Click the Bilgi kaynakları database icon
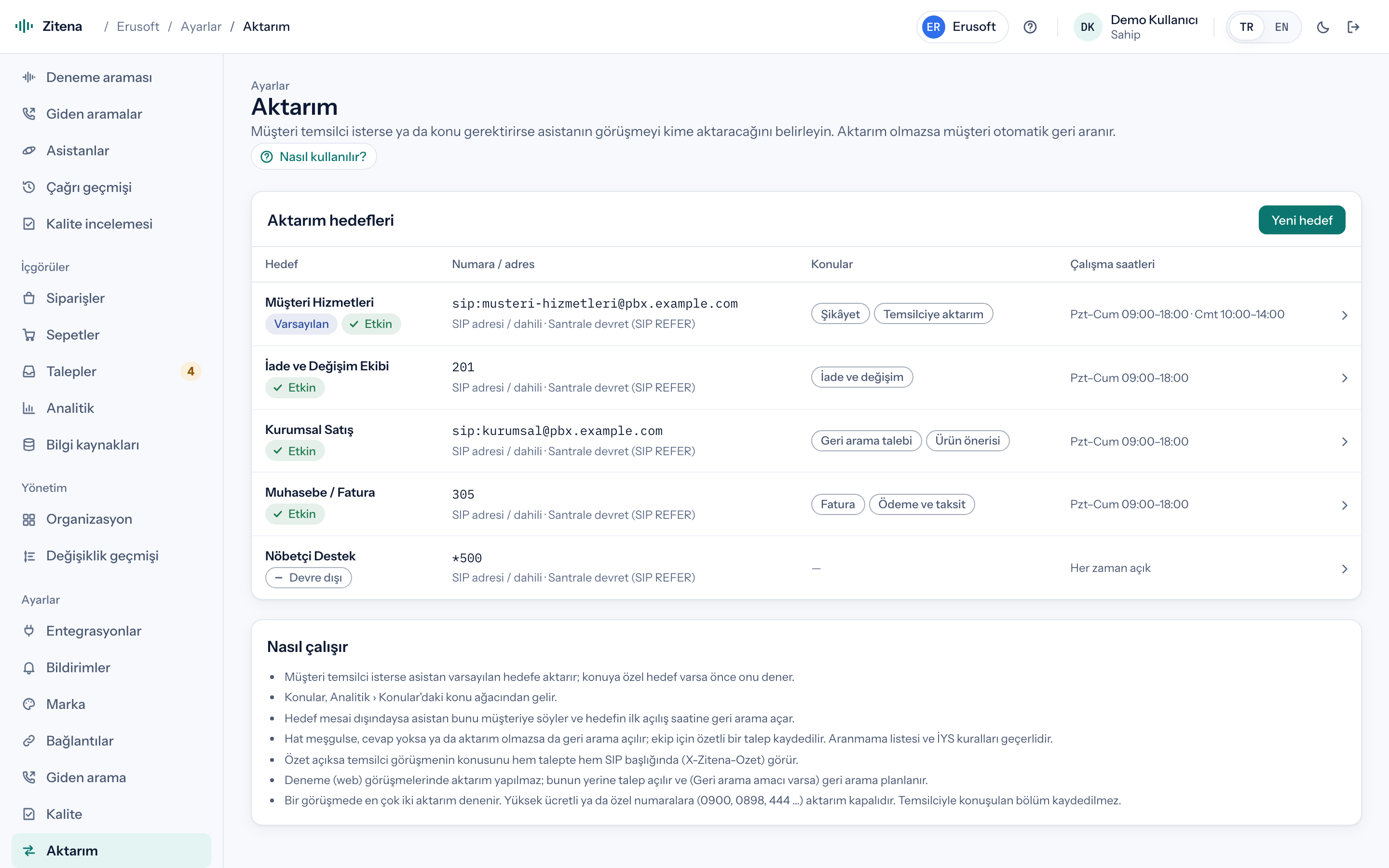 point(29,445)
